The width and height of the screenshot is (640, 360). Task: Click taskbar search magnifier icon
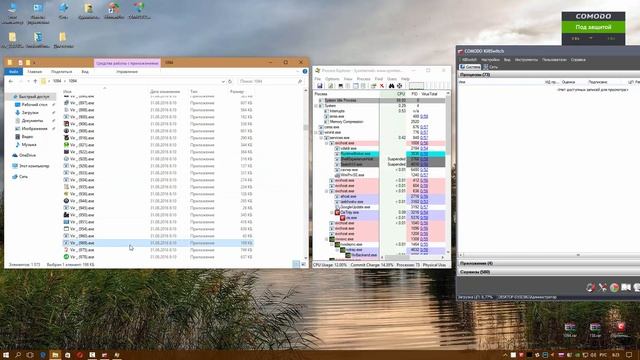tap(18, 355)
